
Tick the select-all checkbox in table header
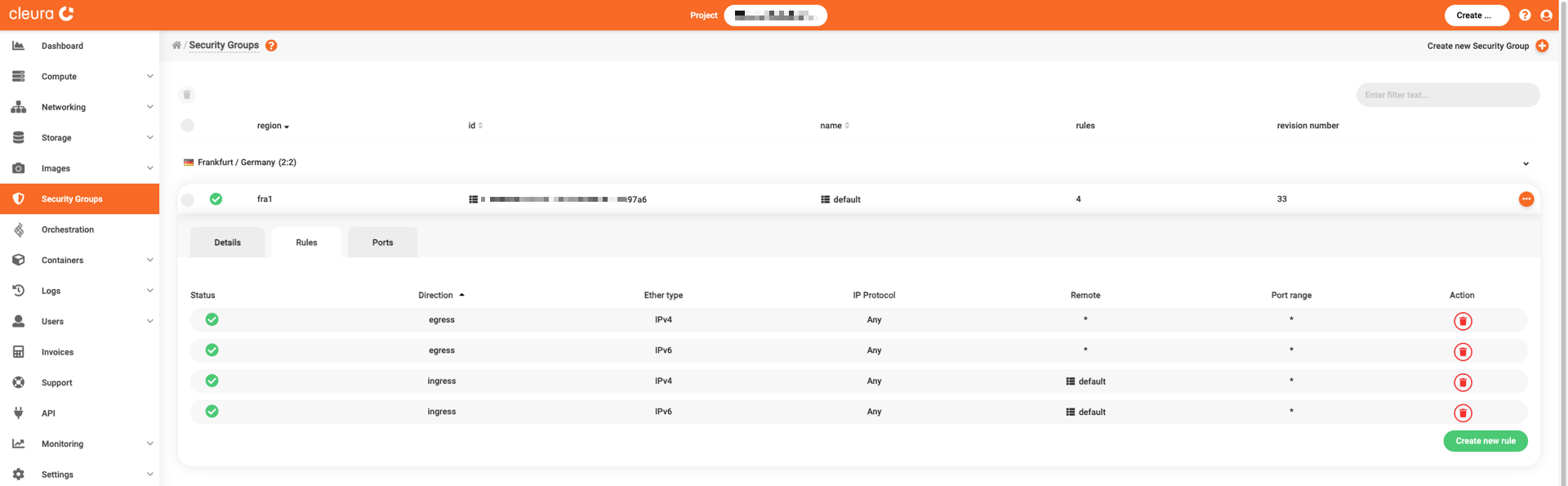click(188, 126)
